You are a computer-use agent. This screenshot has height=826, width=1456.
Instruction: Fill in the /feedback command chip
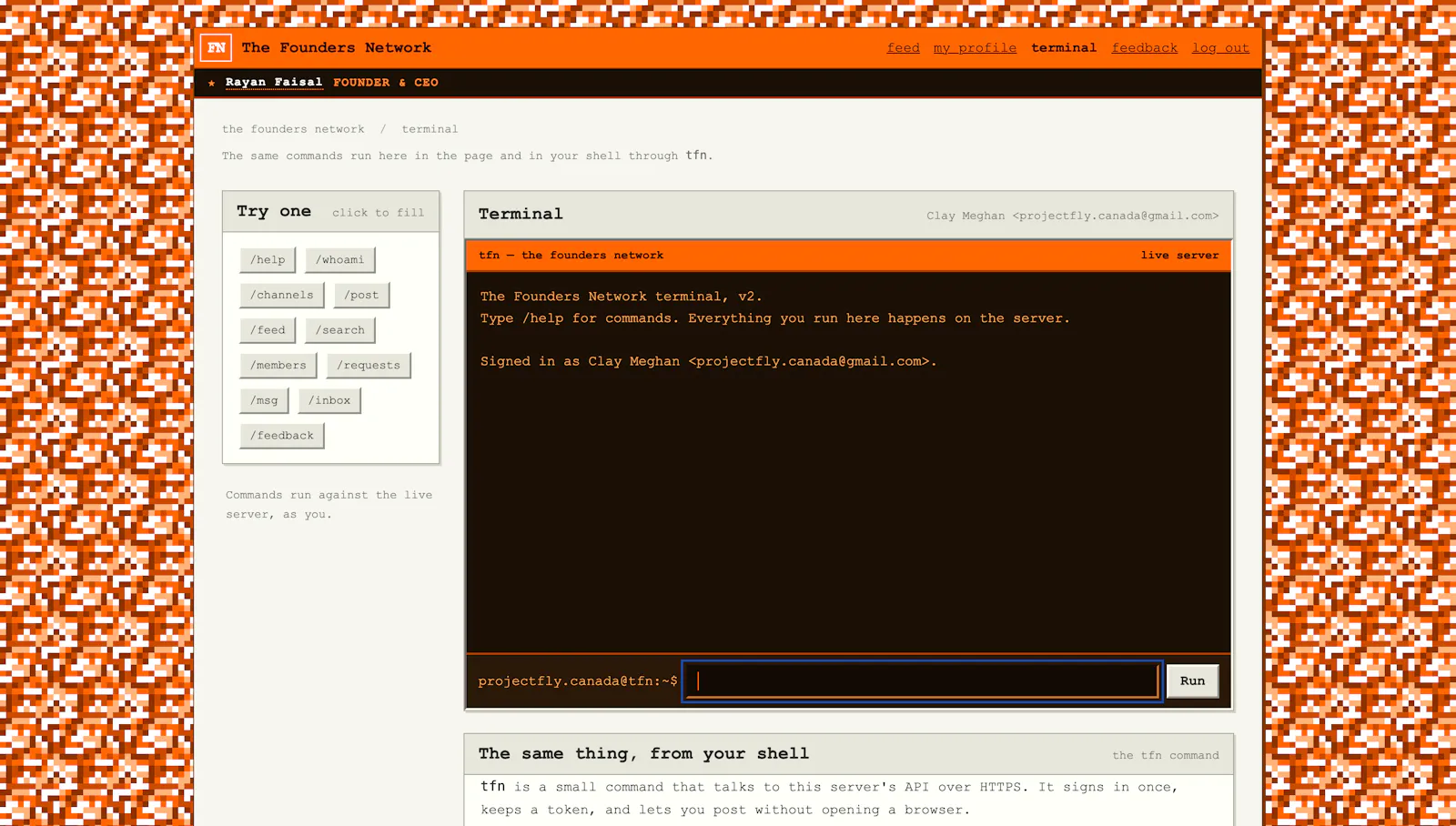tap(282, 436)
